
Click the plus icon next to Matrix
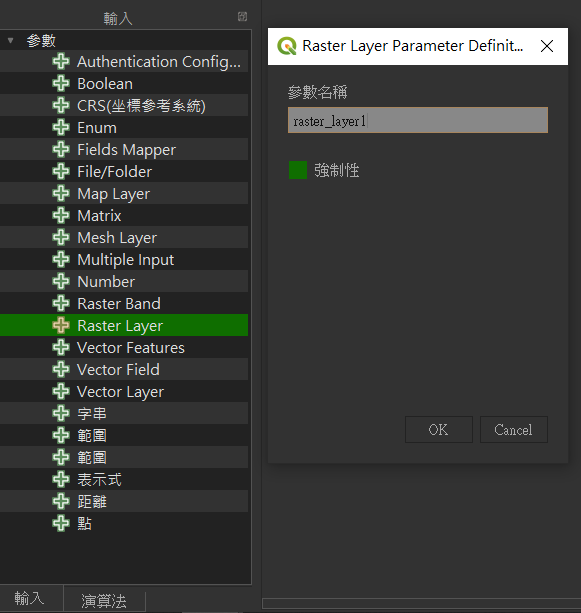point(61,215)
